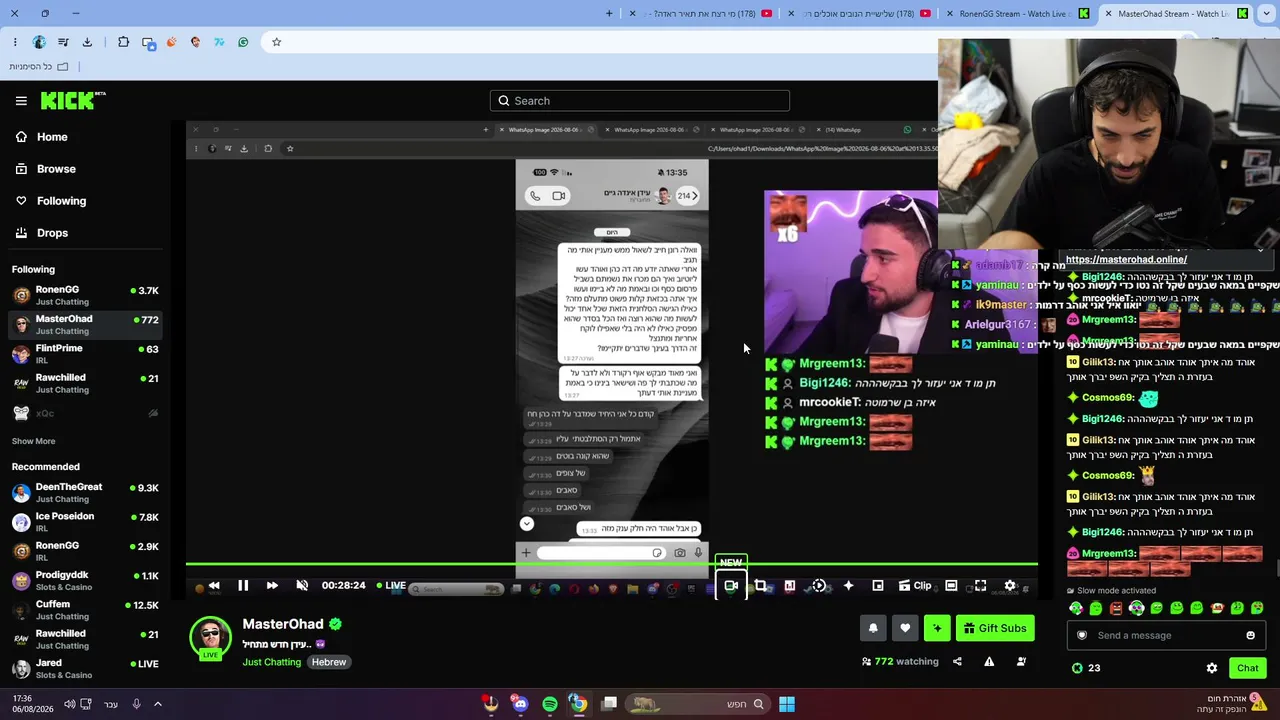The image size is (1280, 720).
Task: Focus the Kick Search field
Action: tap(640, 101)
